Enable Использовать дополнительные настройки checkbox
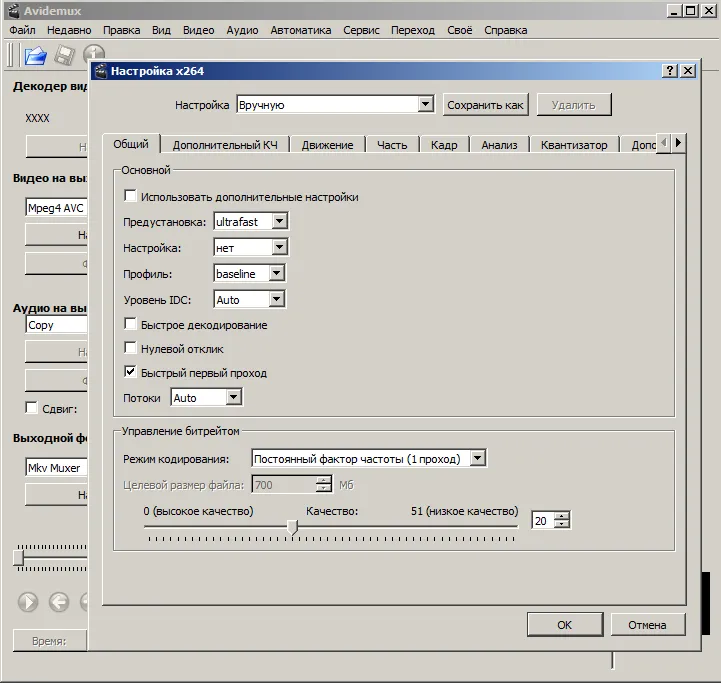The image size is (721, 683). point(131,196)
